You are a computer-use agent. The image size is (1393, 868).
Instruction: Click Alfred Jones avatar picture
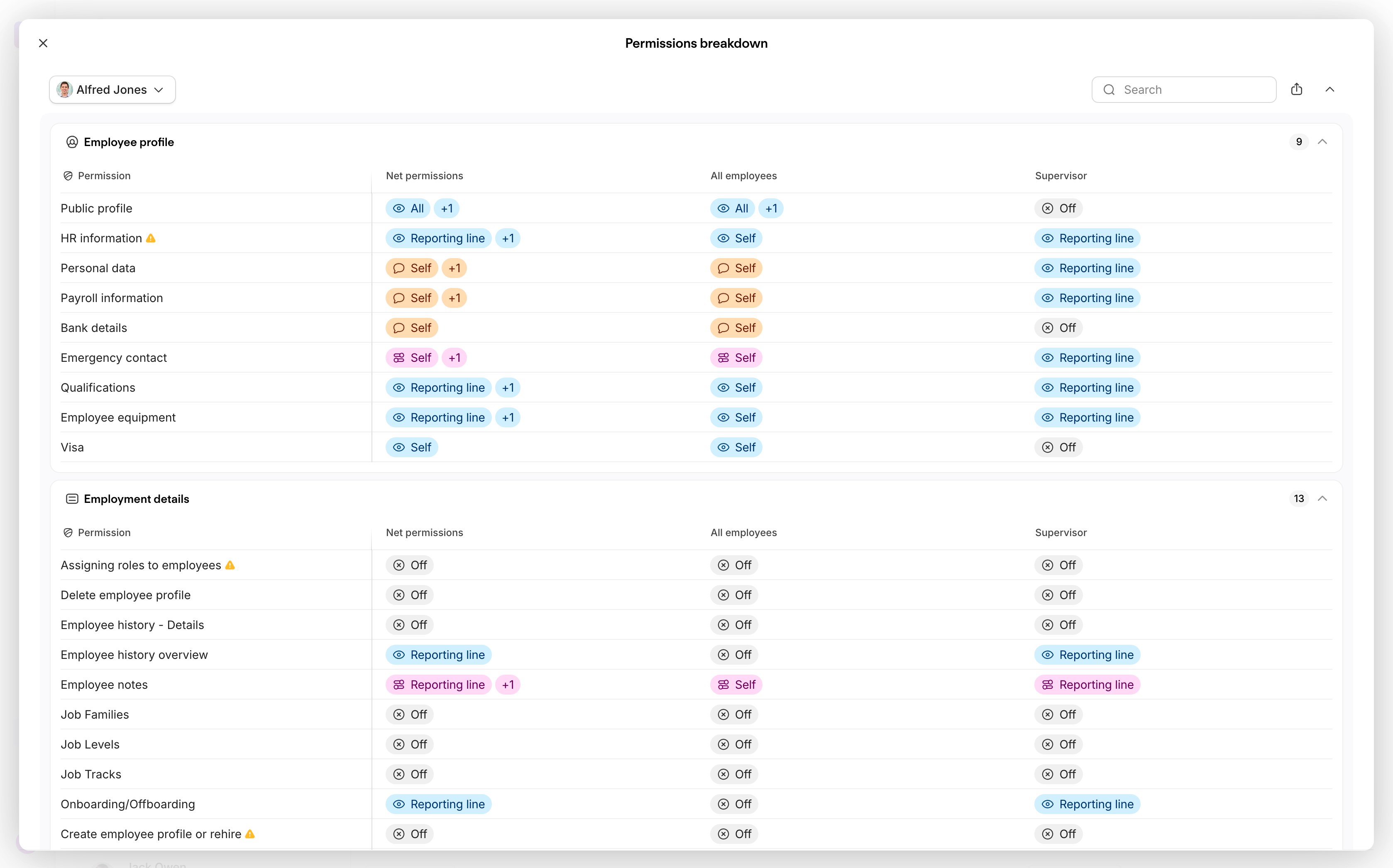tap(64, 90)
